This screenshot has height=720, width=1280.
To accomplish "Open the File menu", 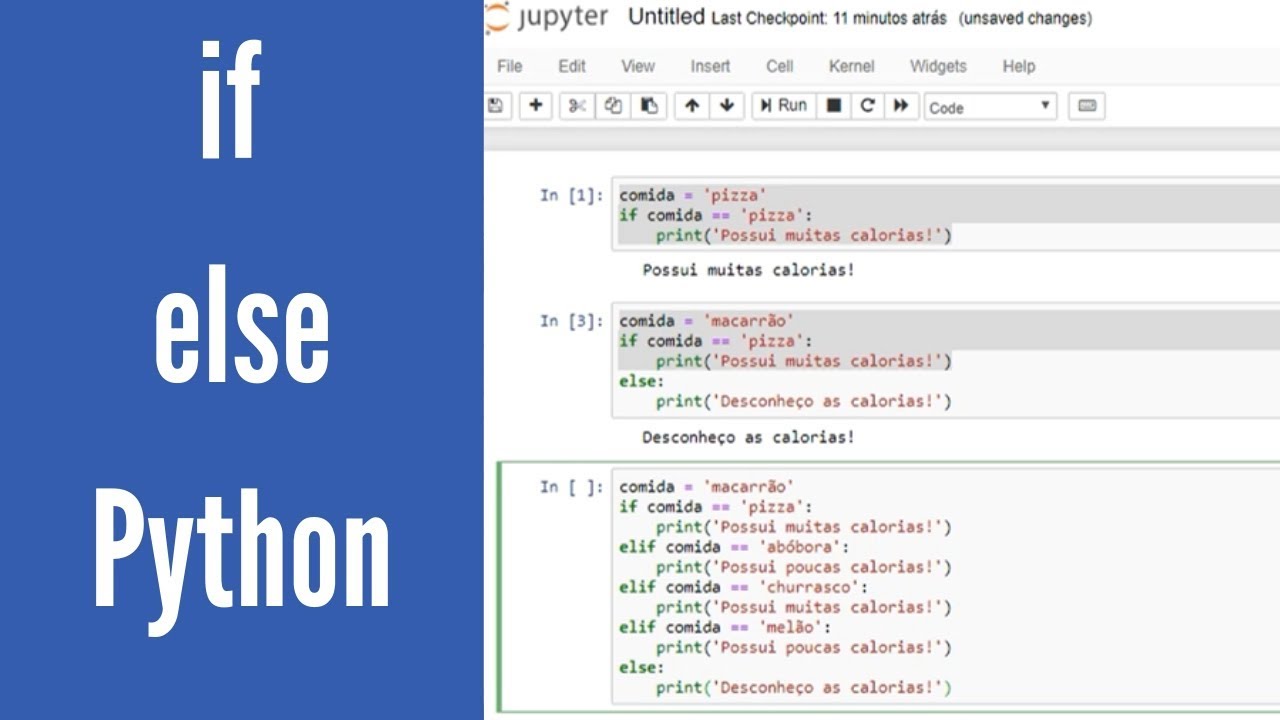I will 510,66.
